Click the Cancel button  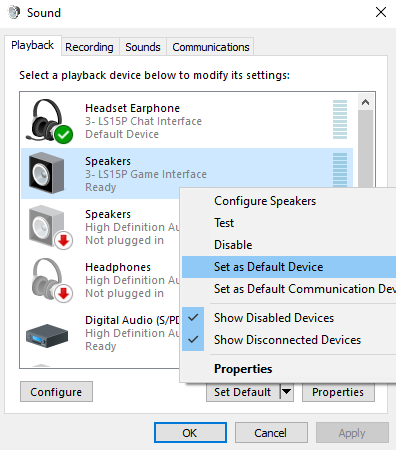271,433
